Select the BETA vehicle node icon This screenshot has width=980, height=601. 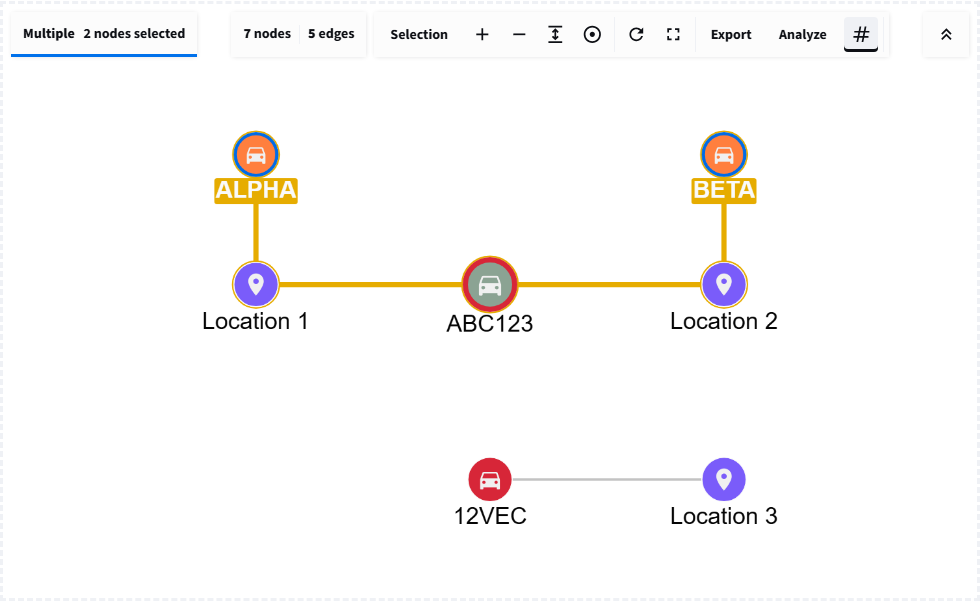point(724,154)
